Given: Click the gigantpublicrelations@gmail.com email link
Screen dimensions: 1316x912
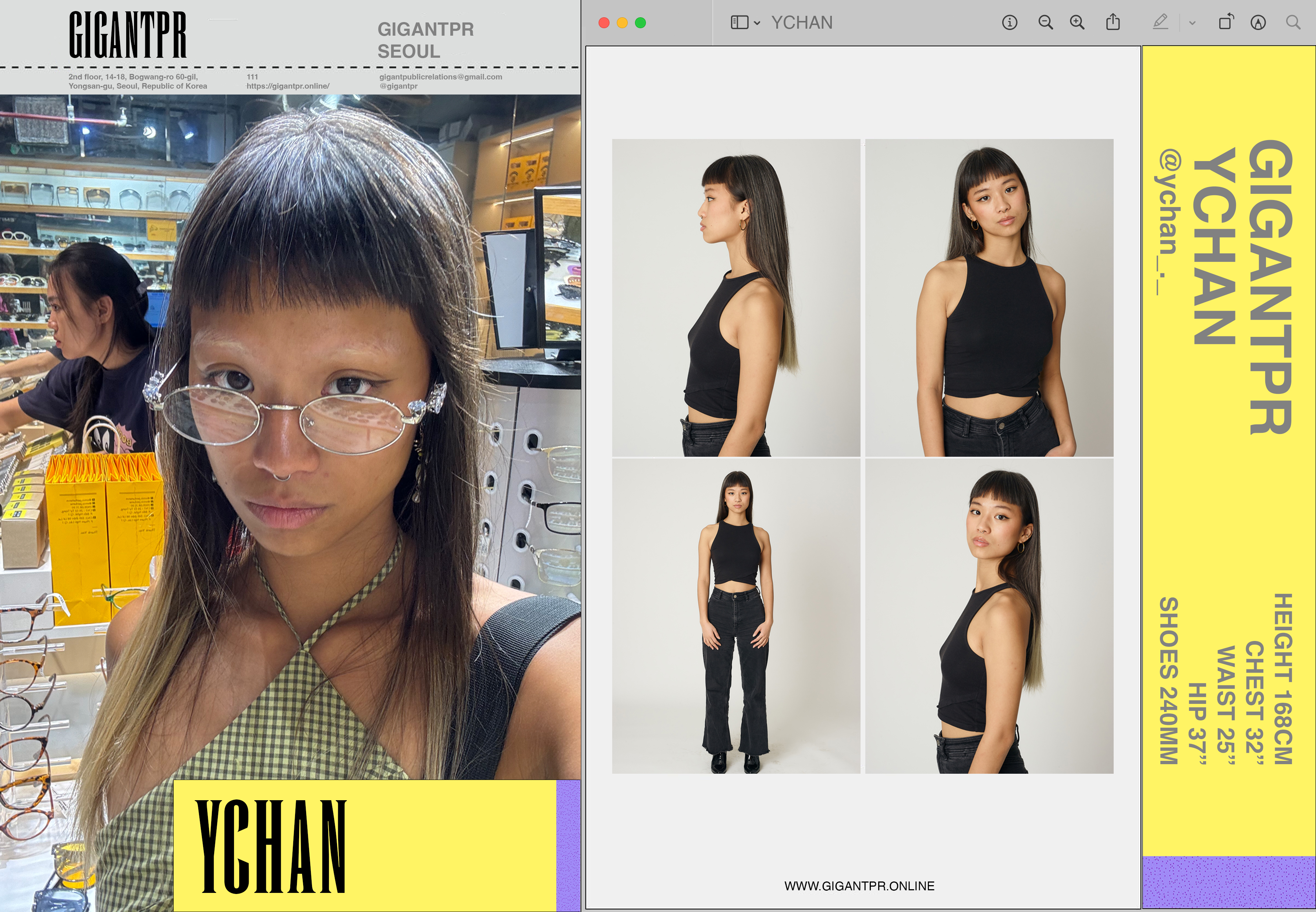Looking at the screenshot, I should (x=440, y=76).
